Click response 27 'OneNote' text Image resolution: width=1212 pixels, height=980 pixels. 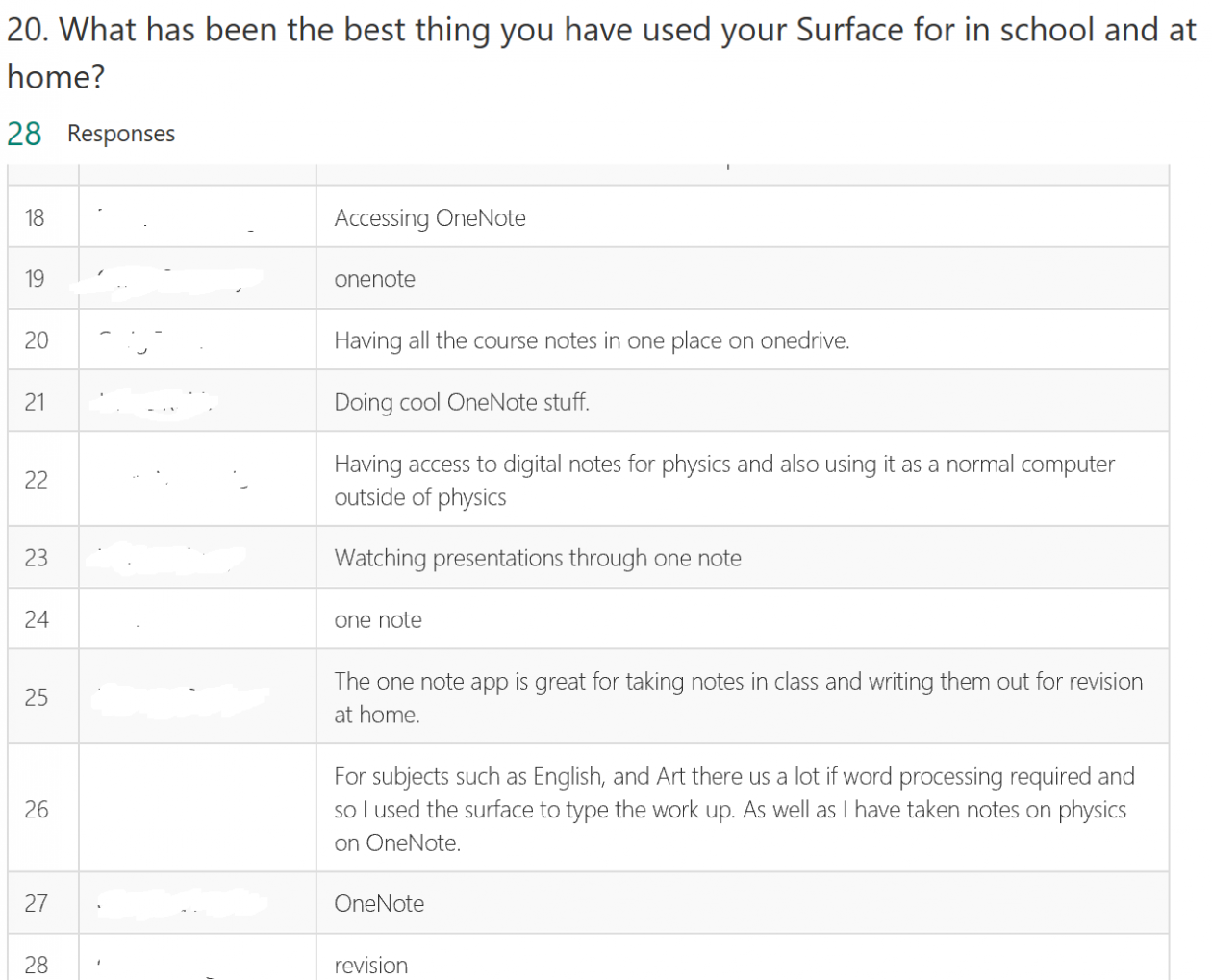tap(379, 904)
